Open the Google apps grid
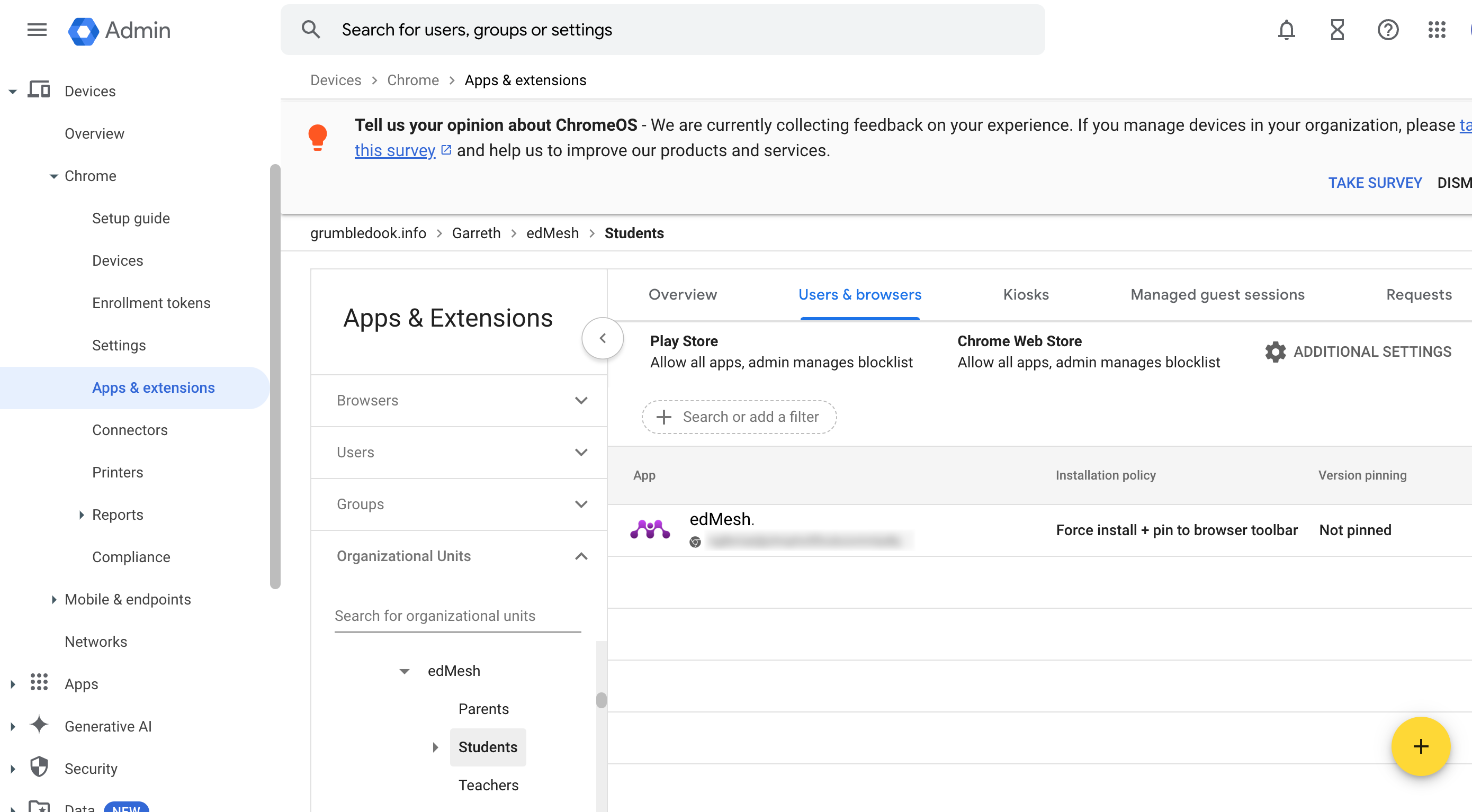 click(x=1437, y=30)
